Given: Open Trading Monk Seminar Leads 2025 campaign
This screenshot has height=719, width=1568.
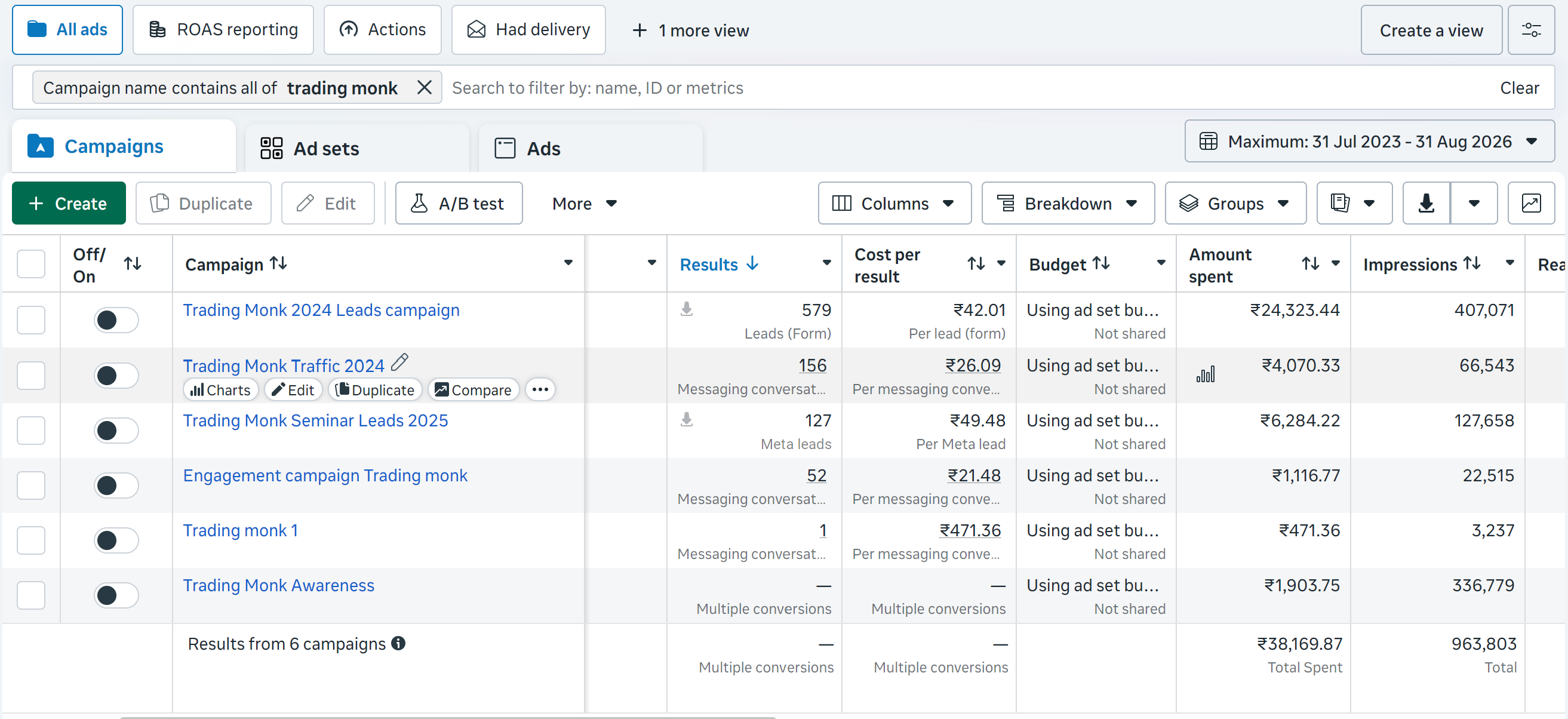Looking at the screenshot, I should [315, 420].
